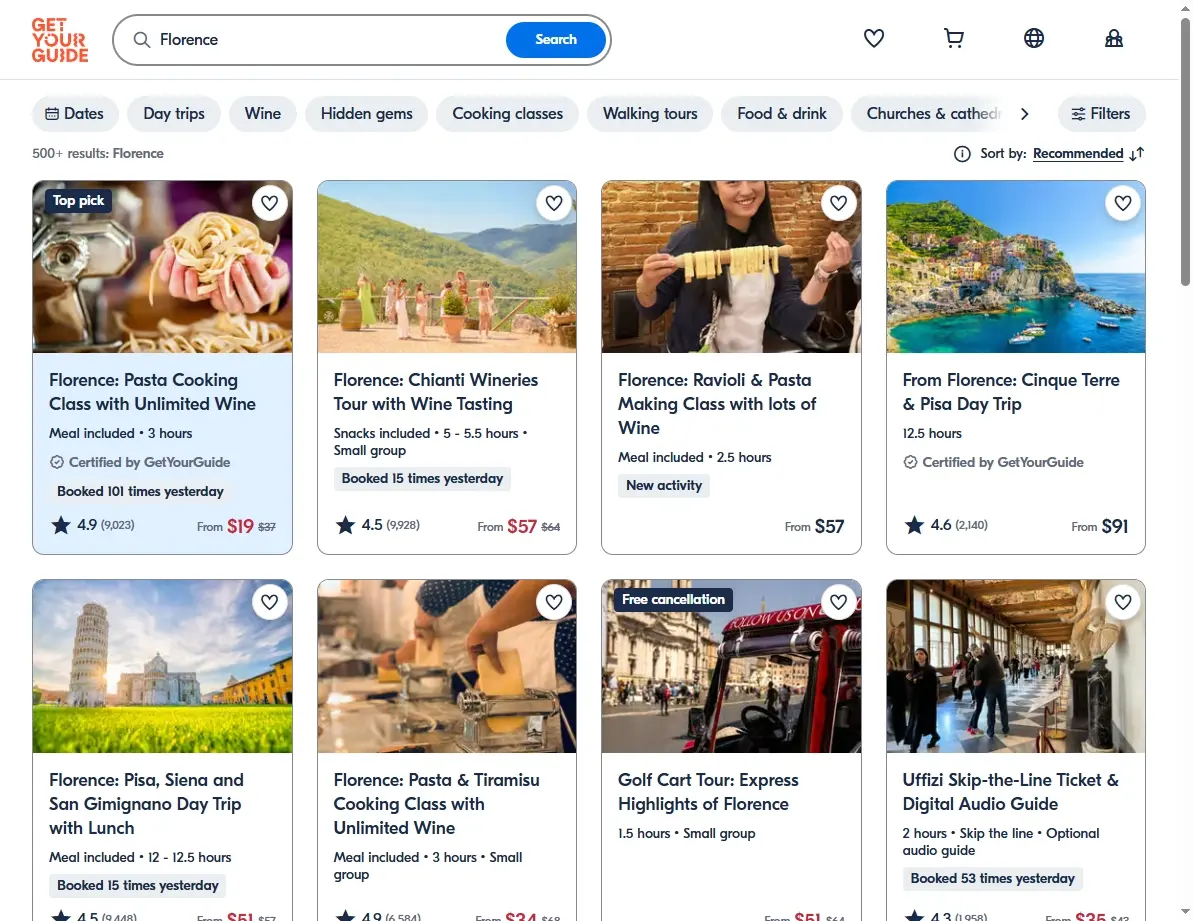Click the From $19 price
The height and width of the screenshot is (921, 1193).
[x=236, y=526]
